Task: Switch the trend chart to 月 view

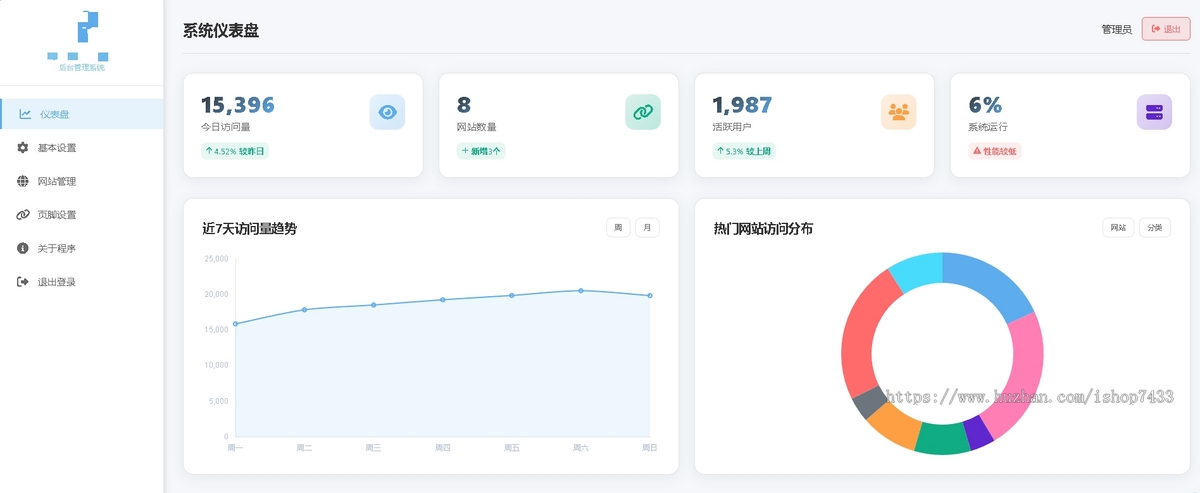Action: tap(648, 228)
